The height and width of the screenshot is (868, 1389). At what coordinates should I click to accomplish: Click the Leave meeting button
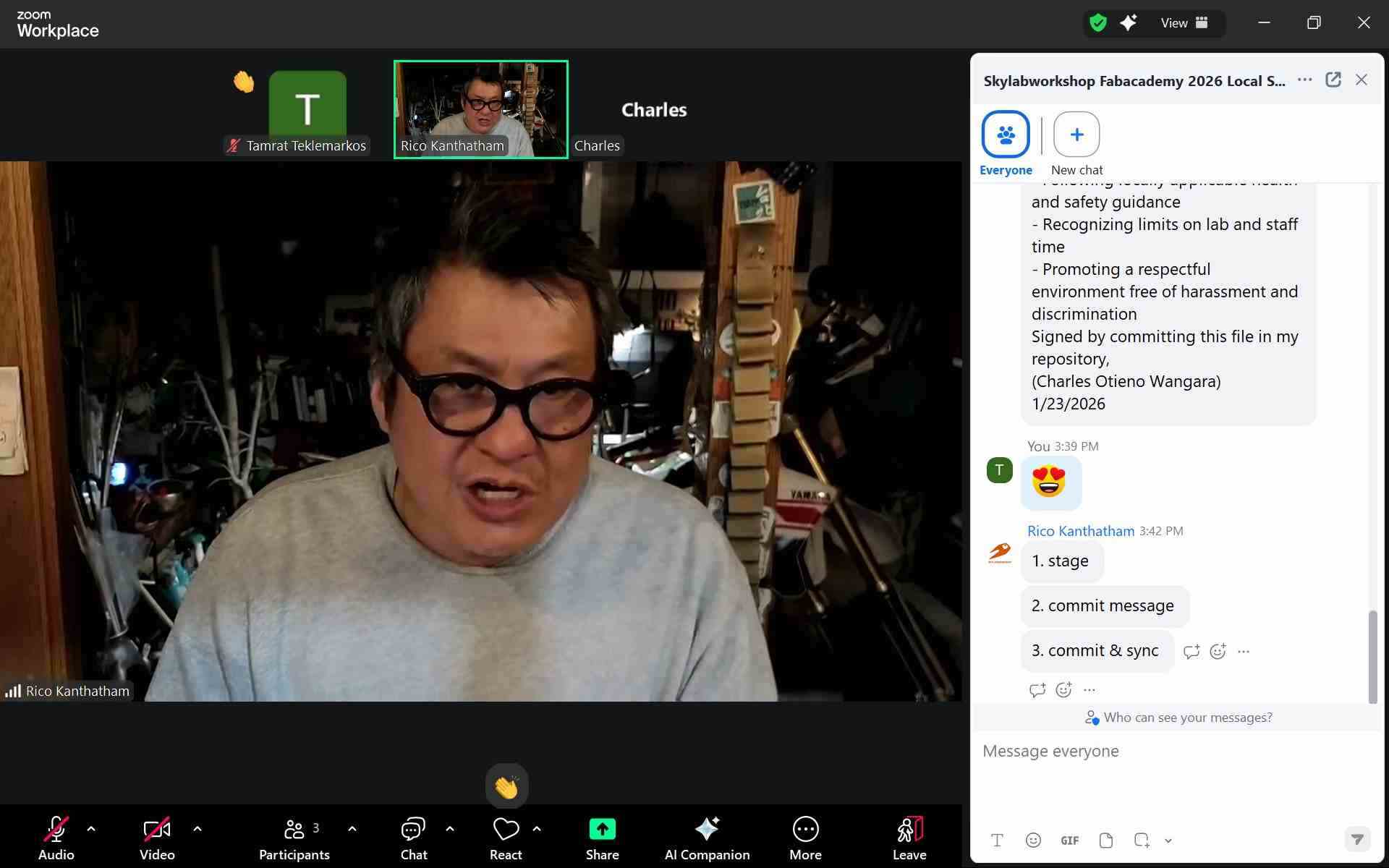tap(909, 838)
